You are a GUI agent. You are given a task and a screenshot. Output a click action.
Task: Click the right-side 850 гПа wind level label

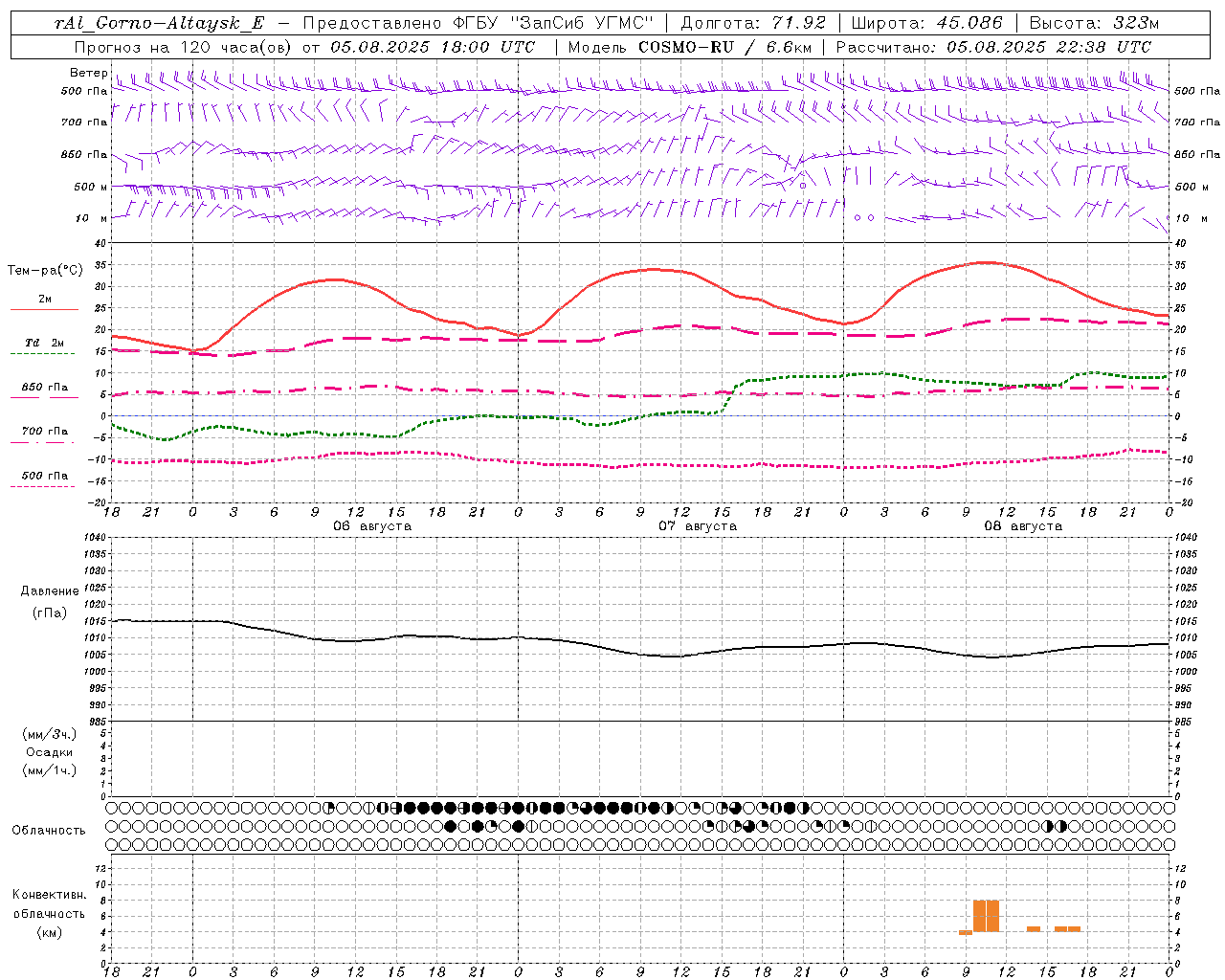(x=1196, y=154)
